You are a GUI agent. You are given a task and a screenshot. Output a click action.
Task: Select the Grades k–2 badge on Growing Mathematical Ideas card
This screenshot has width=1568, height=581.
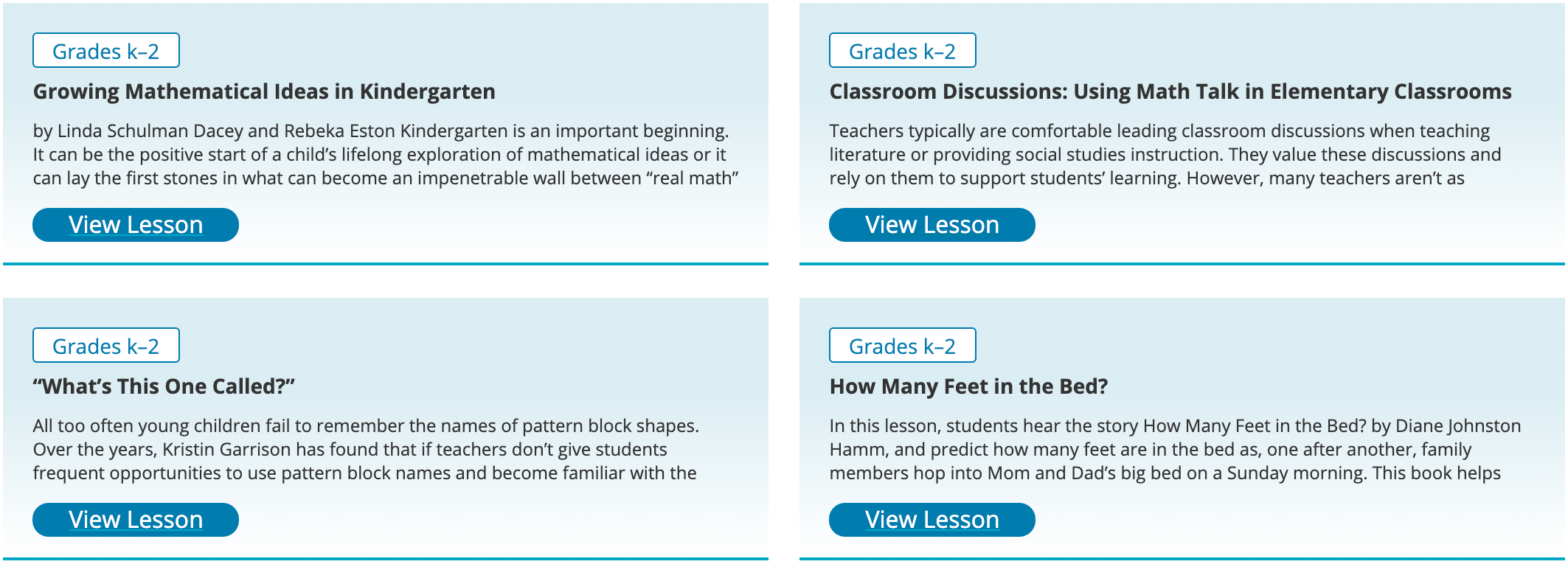(105, 51)
